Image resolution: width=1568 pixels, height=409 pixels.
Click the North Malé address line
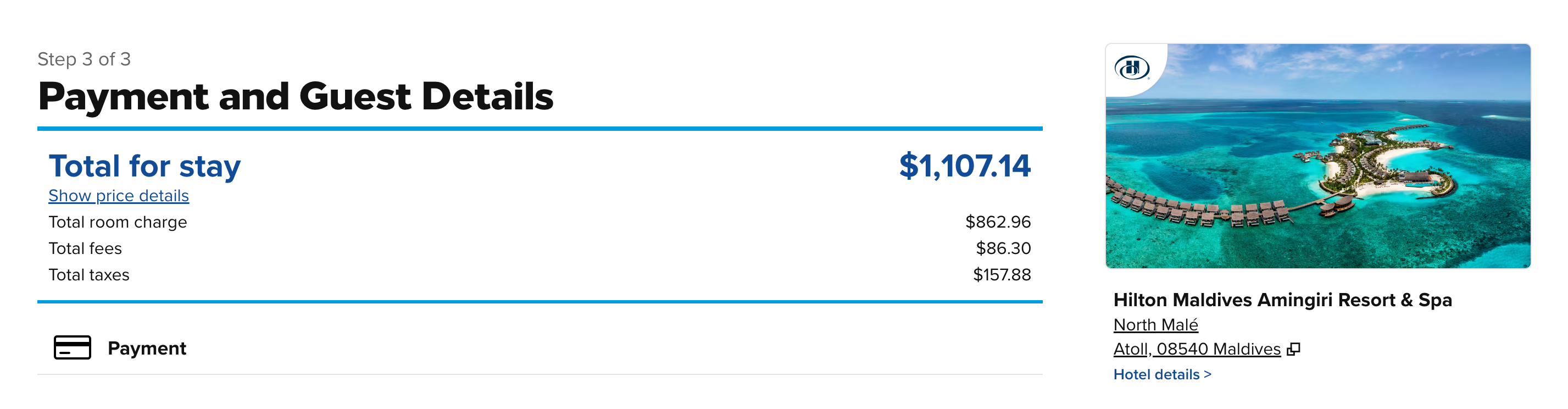(1155, 324)
